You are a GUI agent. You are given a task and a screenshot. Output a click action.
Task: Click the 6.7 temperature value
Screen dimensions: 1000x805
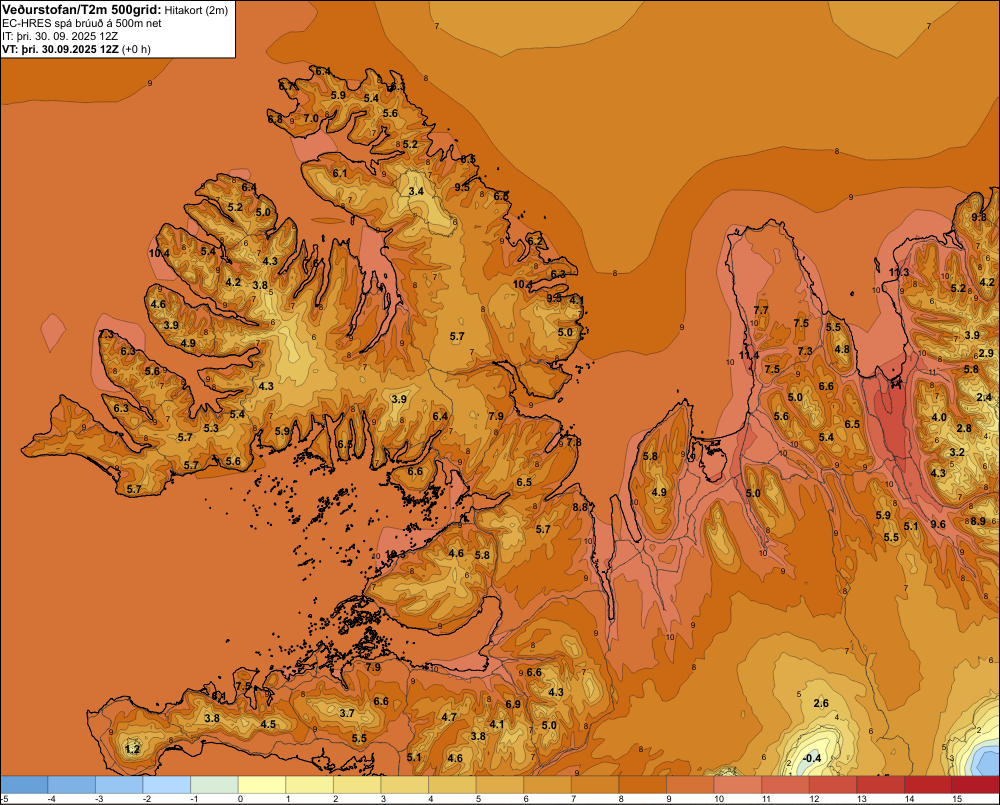pyautogui.click(x=287, y=85)
